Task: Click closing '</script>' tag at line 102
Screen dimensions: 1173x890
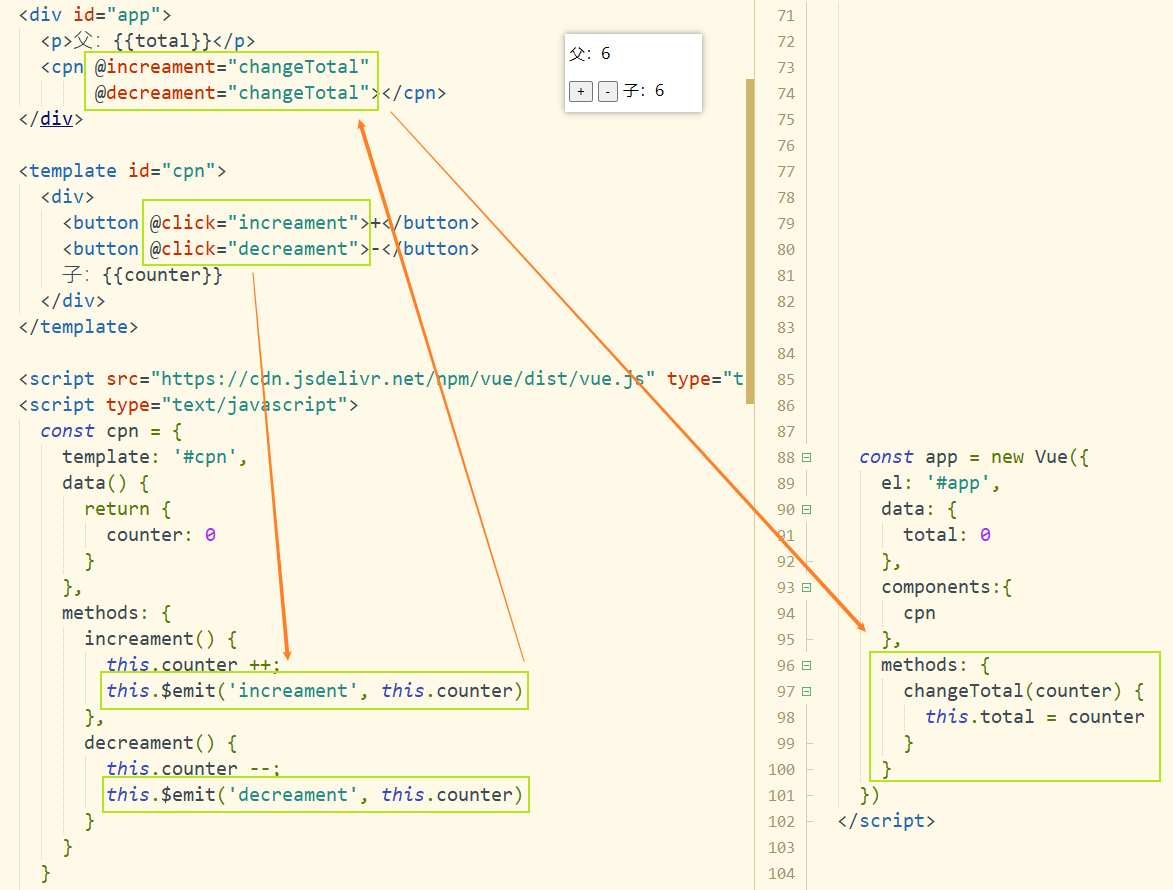Action: click(886, 821)
